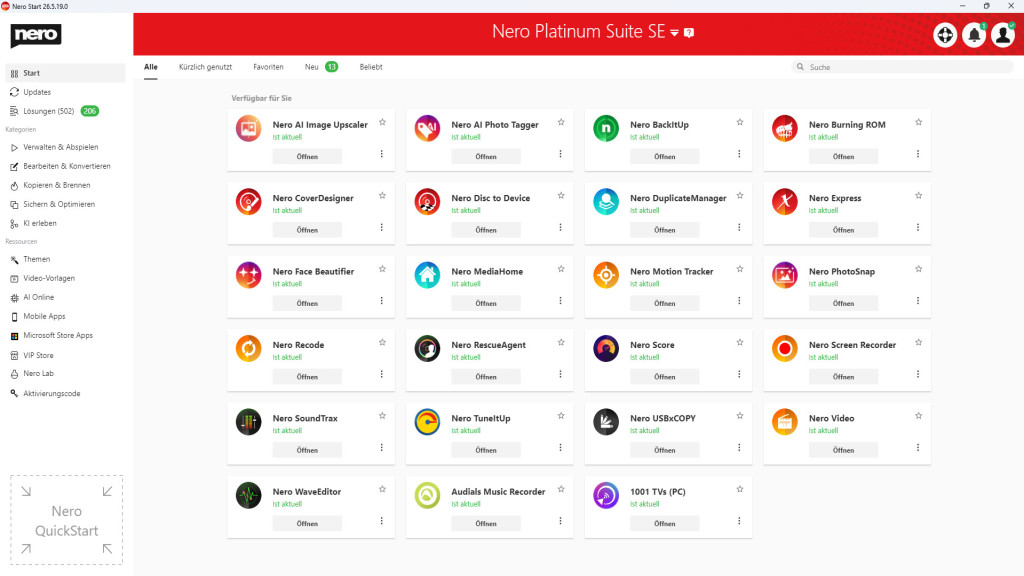Expand the dropdown next to Nero Platinum Suite SE
Viewport: 1024px width, 576px height.
tap(676, 32)
